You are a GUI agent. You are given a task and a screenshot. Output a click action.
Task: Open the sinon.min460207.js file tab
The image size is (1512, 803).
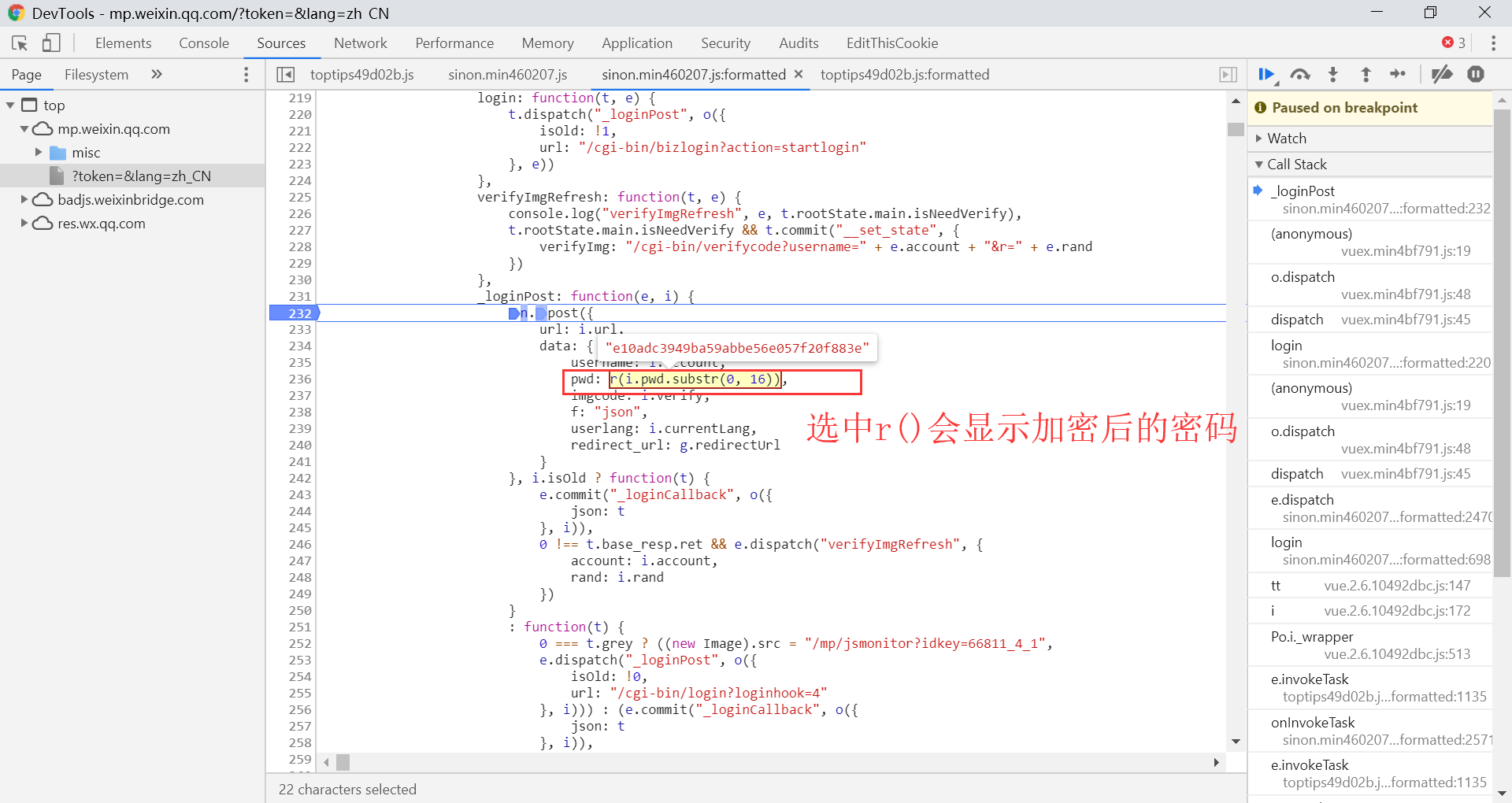point(508,75)
